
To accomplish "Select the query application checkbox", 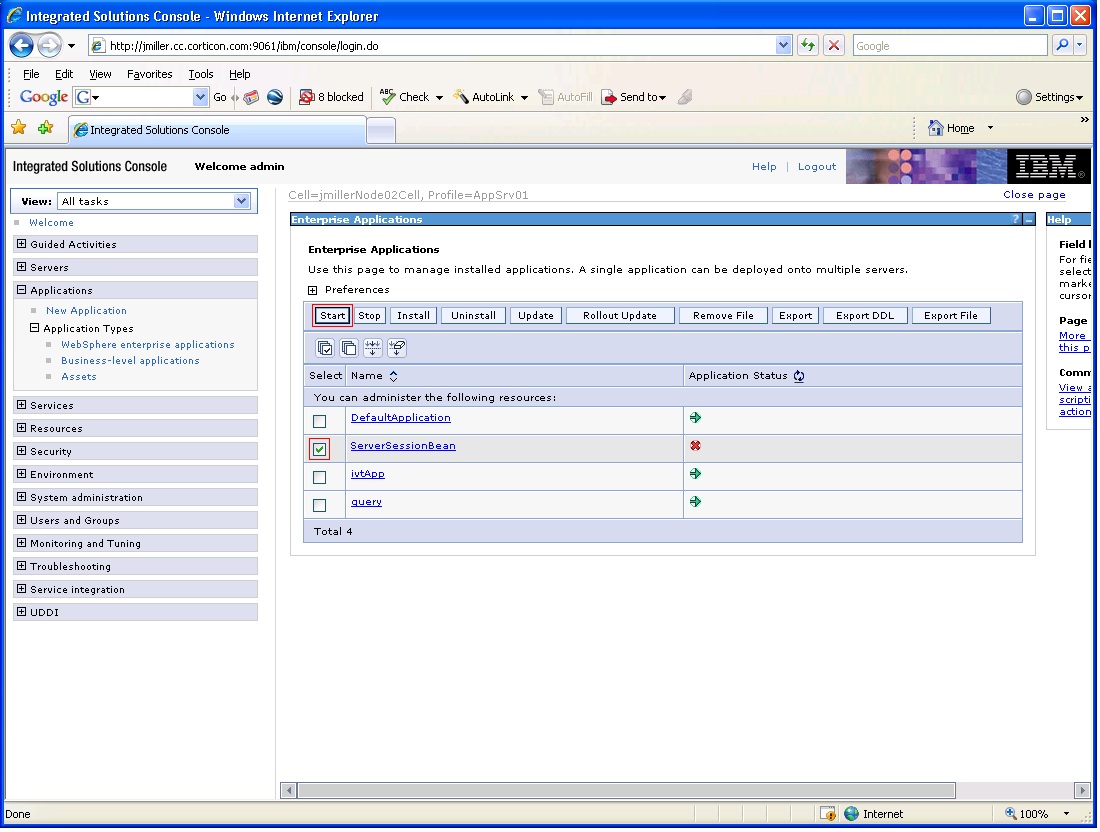I will pyautogui.click(x=319, y=505).
